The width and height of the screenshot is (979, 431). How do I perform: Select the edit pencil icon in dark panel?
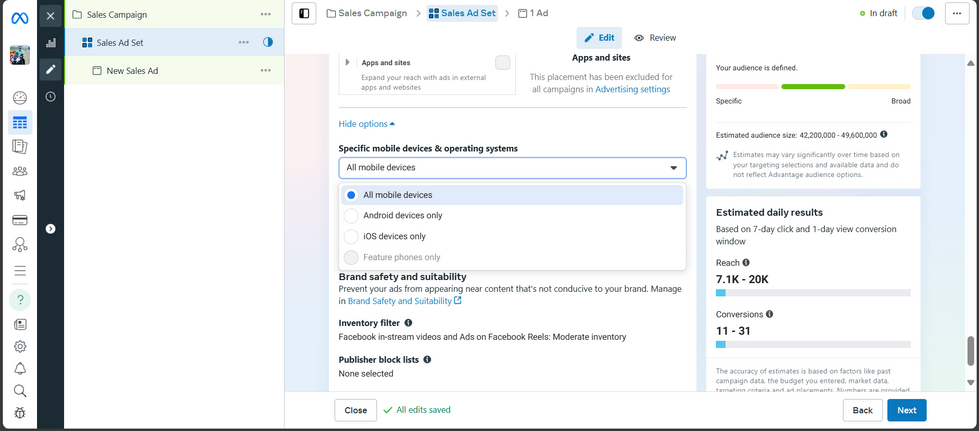tap(51, 69)
